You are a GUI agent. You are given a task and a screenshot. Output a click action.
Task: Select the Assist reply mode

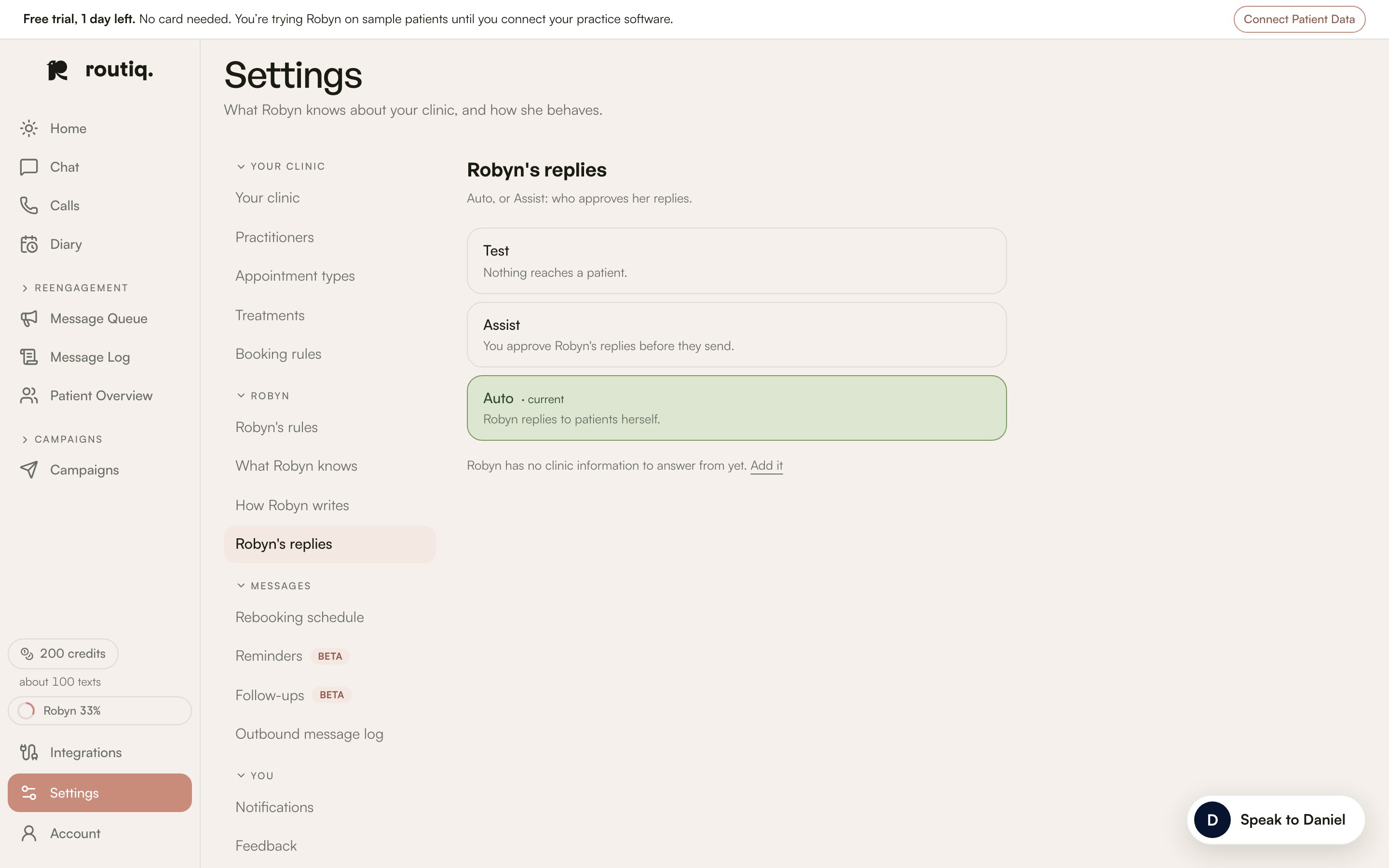click(x=736, y=335)
